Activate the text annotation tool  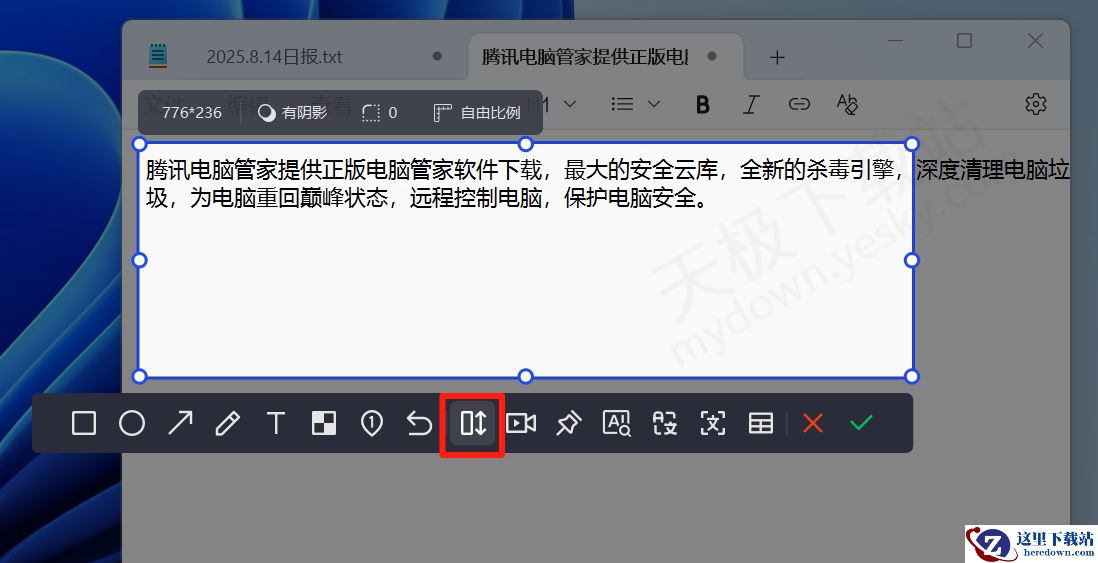click(276, 423)
